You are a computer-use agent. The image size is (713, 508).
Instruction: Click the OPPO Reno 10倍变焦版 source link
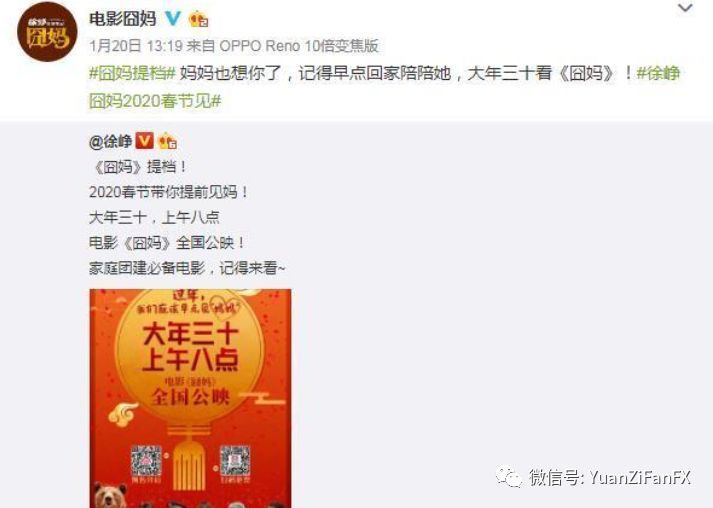[299, 45]
